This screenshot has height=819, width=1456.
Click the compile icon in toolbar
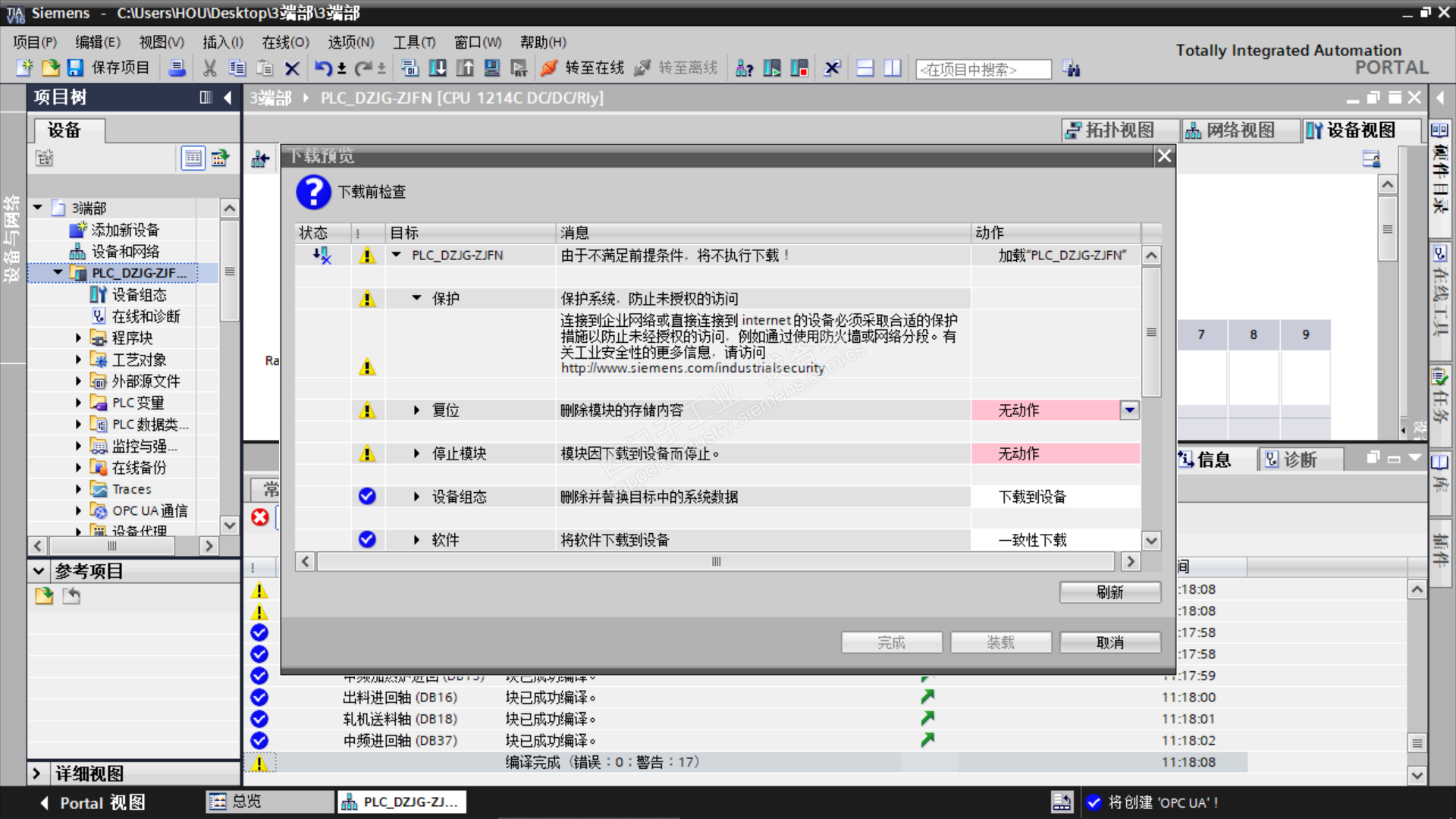[x=410, y=68]
